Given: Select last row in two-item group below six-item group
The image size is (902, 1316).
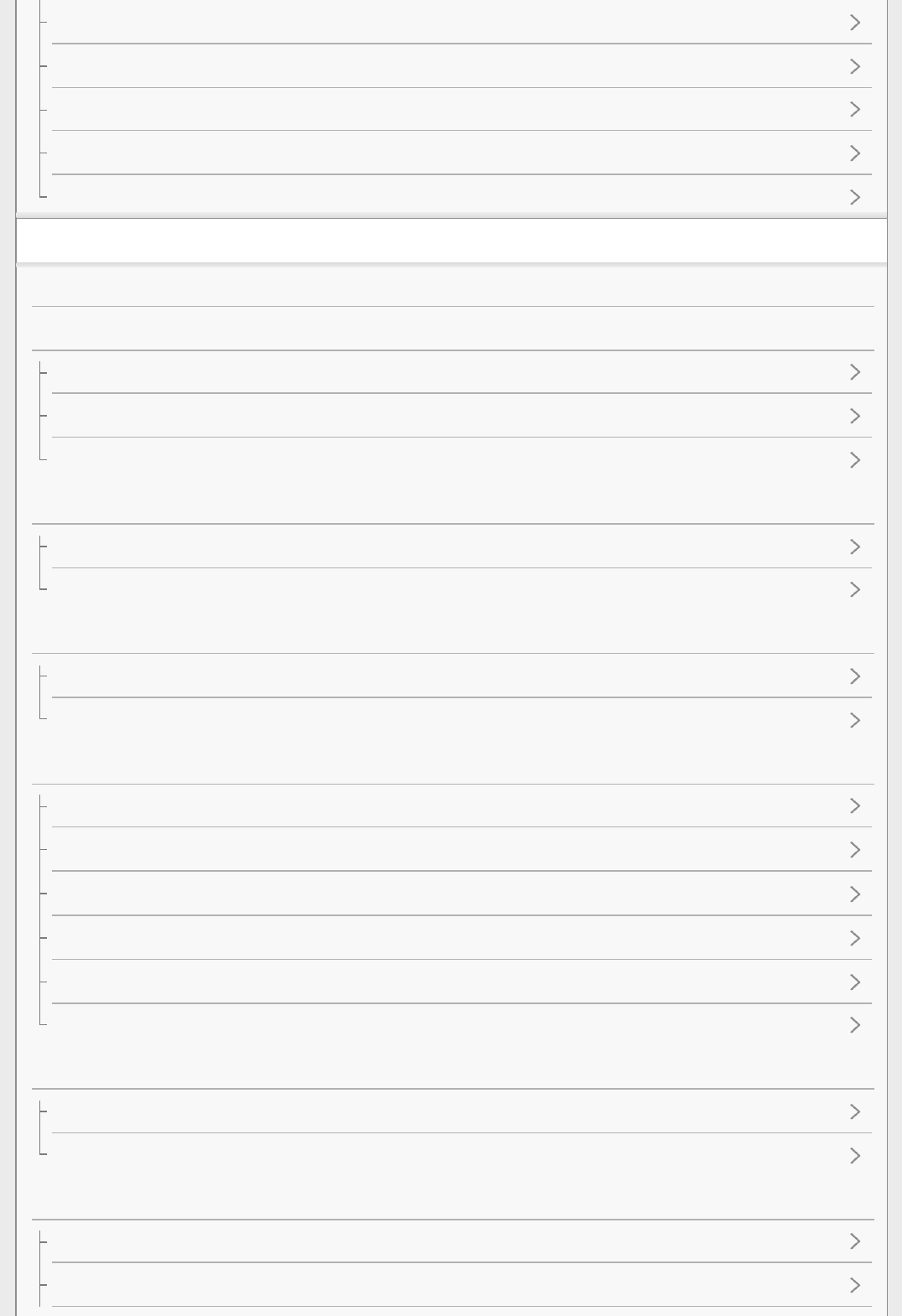Looking at the screenshot, I should pyautogui.click(x=453, y=1156).
